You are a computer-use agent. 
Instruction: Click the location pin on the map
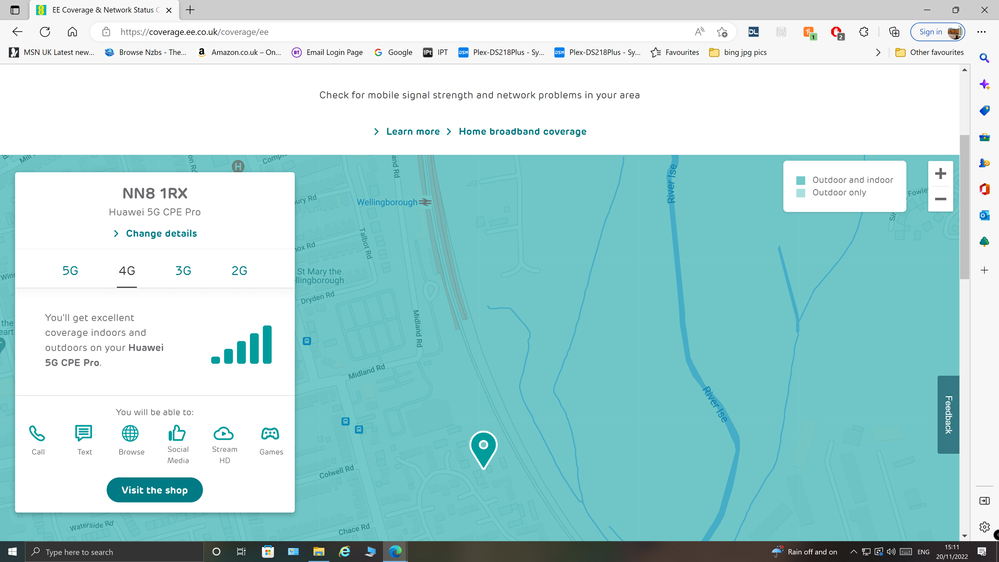[x=484, y=449]
